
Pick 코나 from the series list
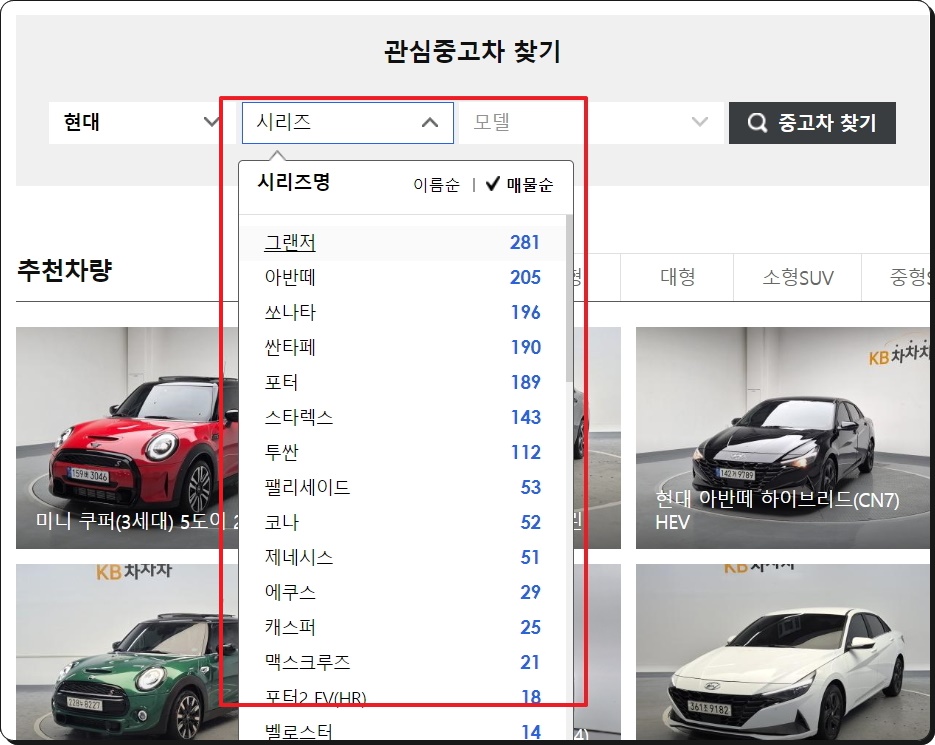(x=402, y=522)
